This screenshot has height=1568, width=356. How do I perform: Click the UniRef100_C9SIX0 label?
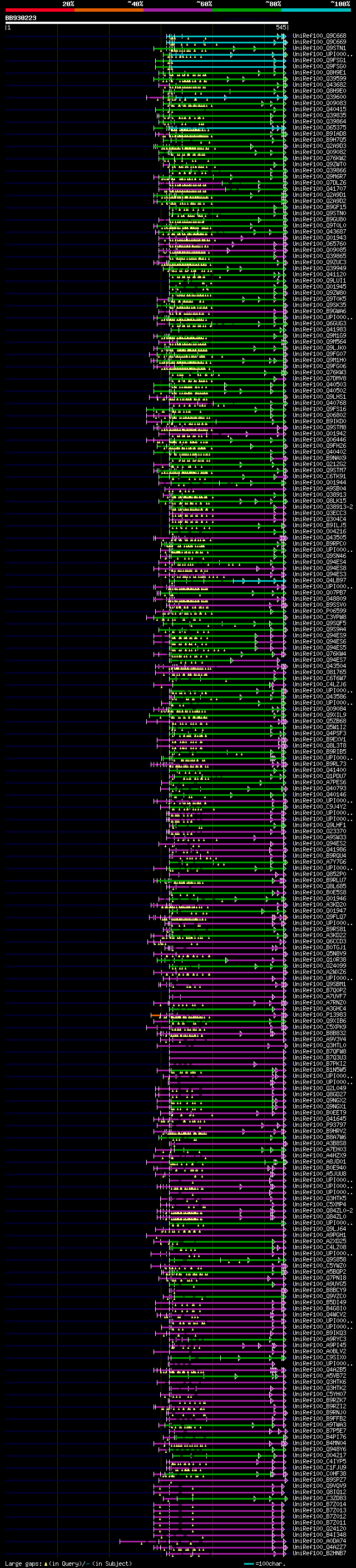tap(319, 1357)
